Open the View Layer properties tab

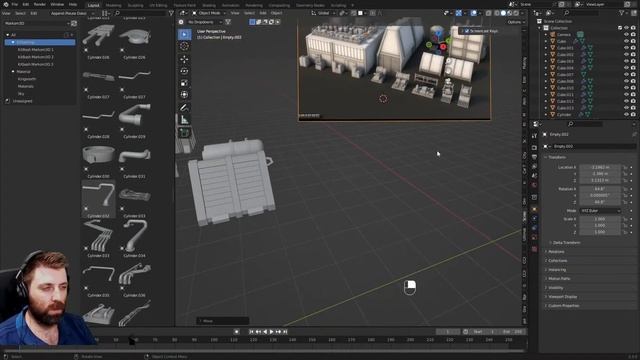(x=534, y=167)
